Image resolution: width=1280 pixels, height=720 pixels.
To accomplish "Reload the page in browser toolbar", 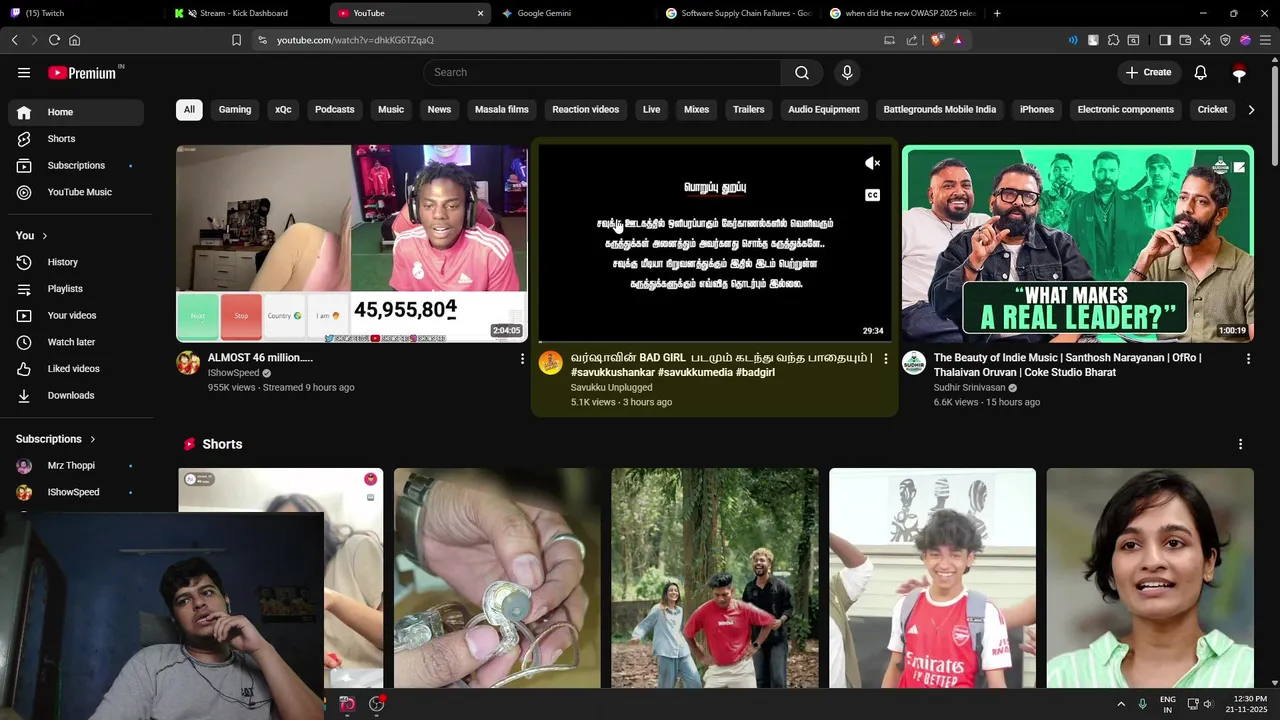I will click(x=54, y=40).
